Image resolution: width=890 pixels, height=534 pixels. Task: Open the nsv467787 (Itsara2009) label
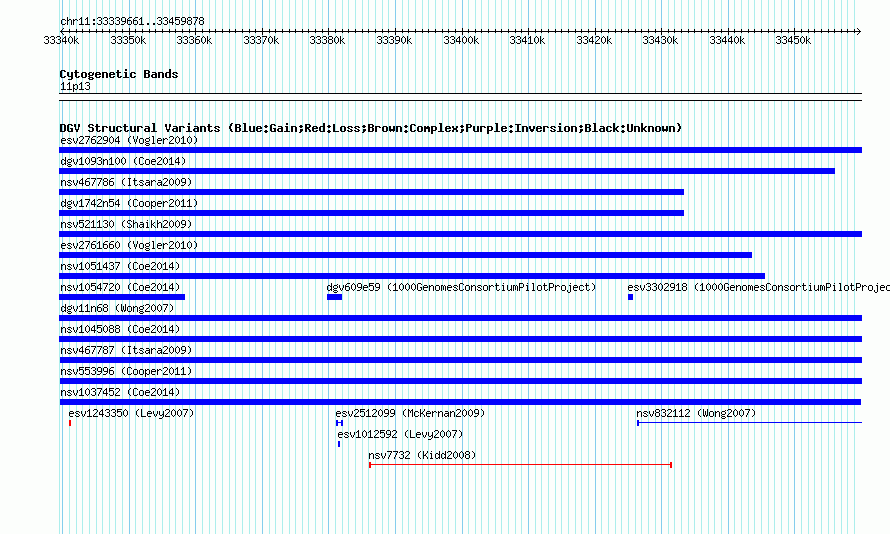[x=127, y=350]
